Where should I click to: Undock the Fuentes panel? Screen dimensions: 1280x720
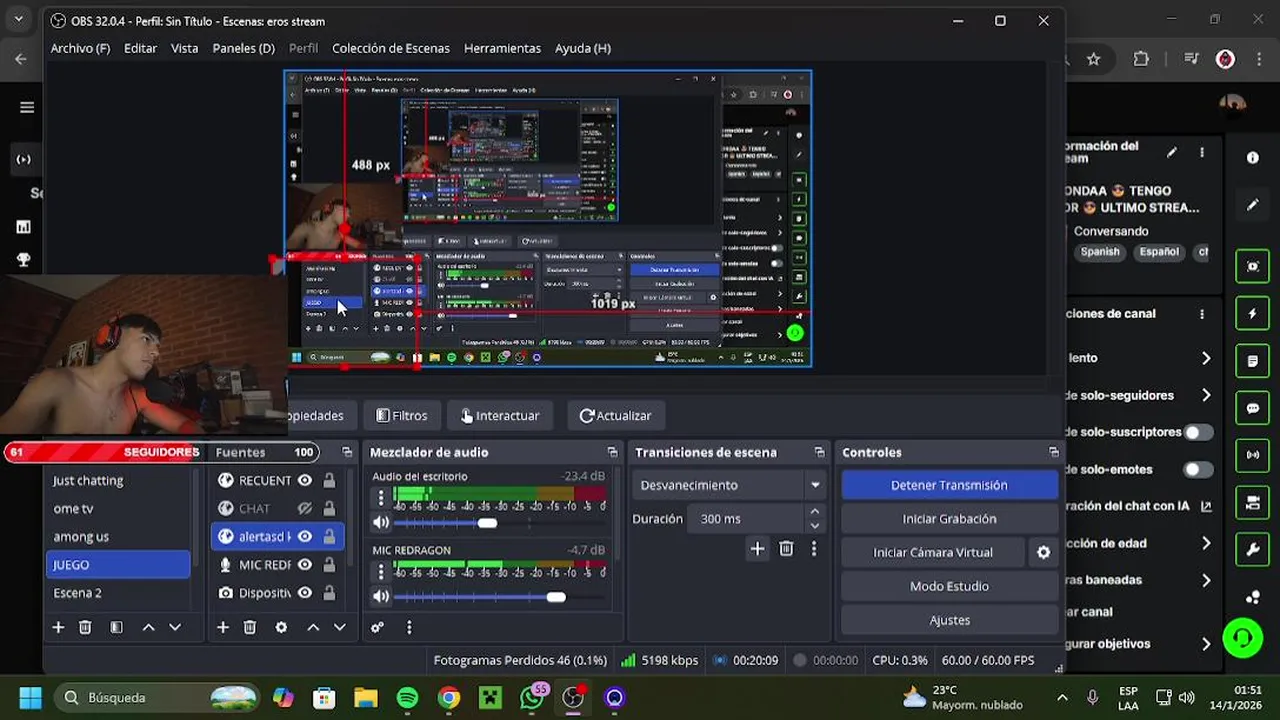pos(347,452)
